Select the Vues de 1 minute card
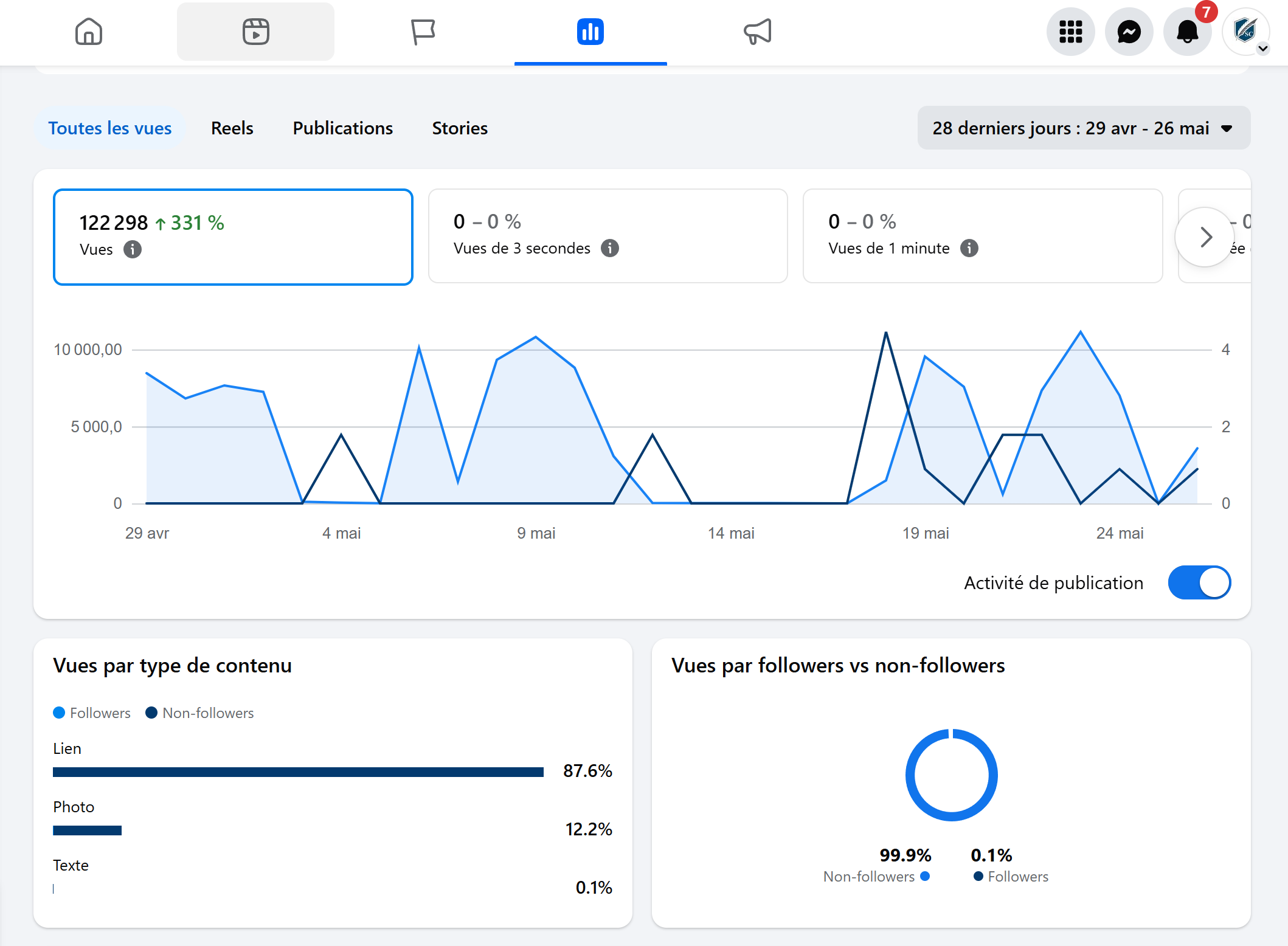Viewport: 1288px width, 946px height. [x=983, y=236]
